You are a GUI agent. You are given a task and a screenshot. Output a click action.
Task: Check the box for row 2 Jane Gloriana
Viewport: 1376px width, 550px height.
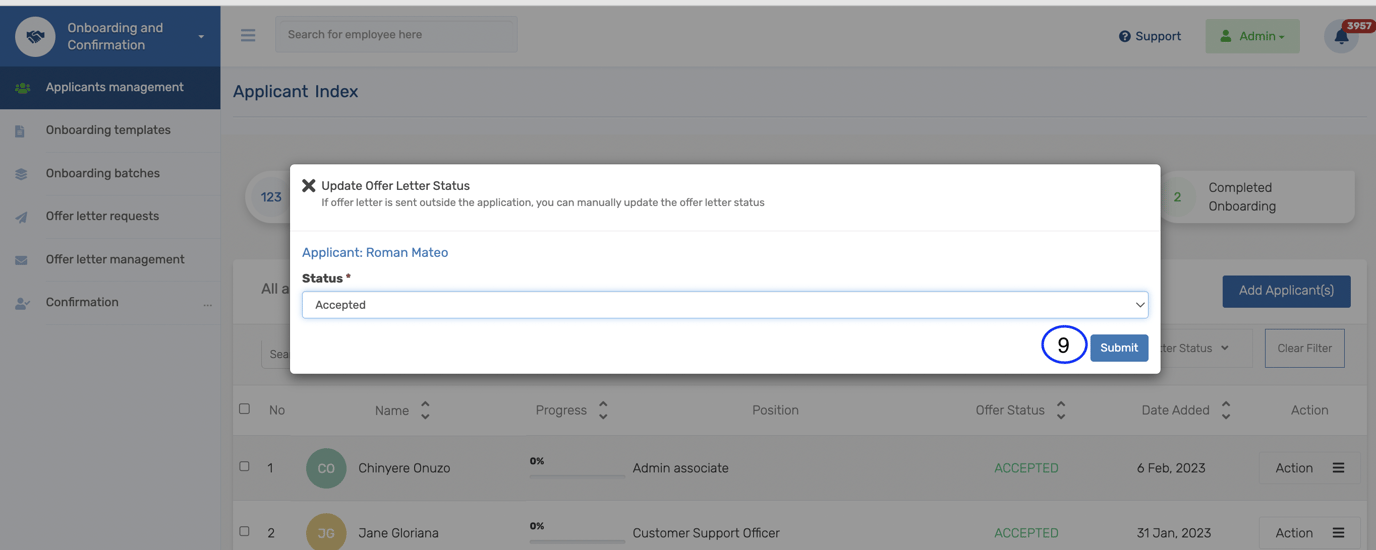[x=244, y=531]
